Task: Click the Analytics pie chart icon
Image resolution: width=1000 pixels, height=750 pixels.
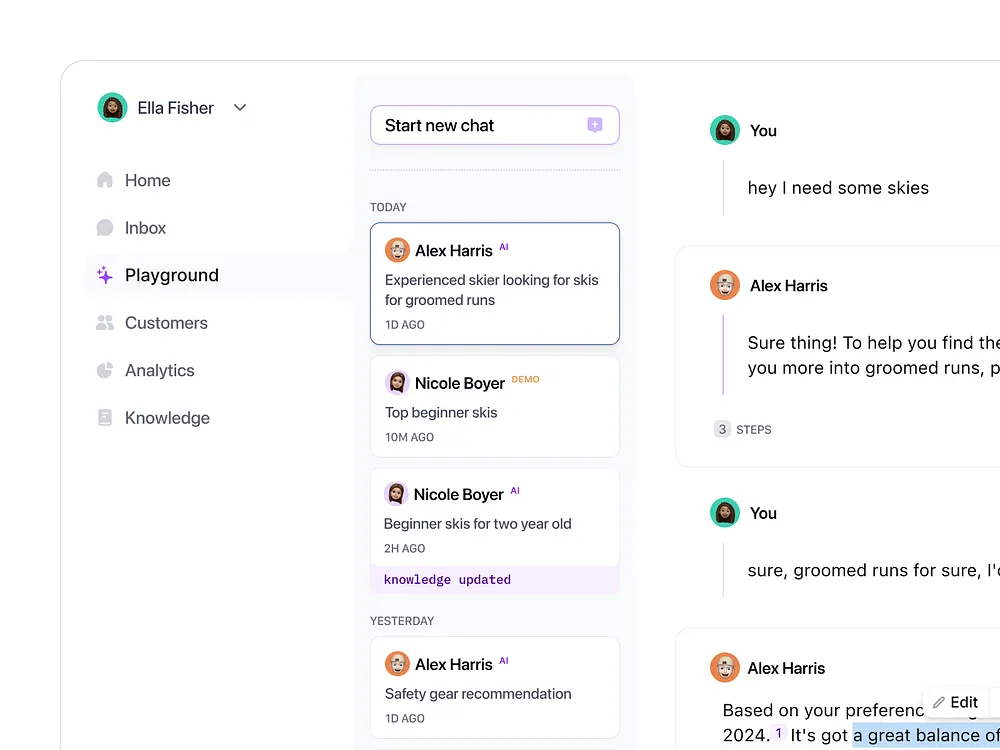Action: [x=105, y=370]
